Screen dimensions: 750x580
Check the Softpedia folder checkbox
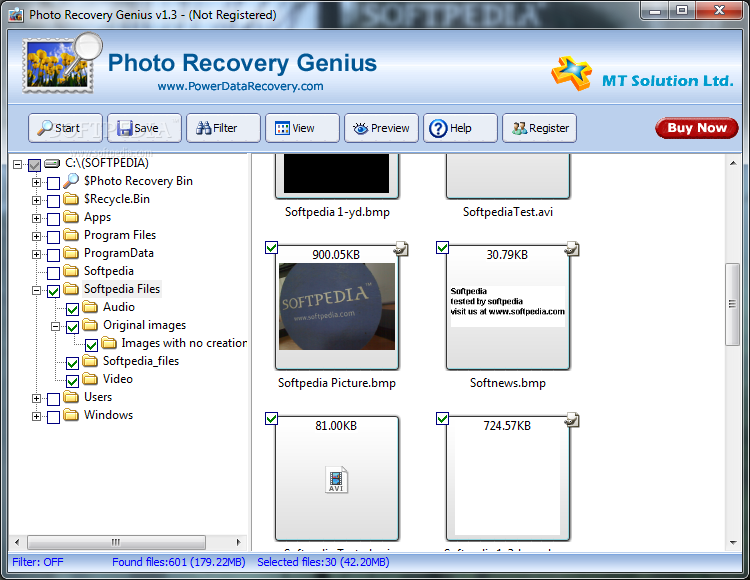click(54, 273)
